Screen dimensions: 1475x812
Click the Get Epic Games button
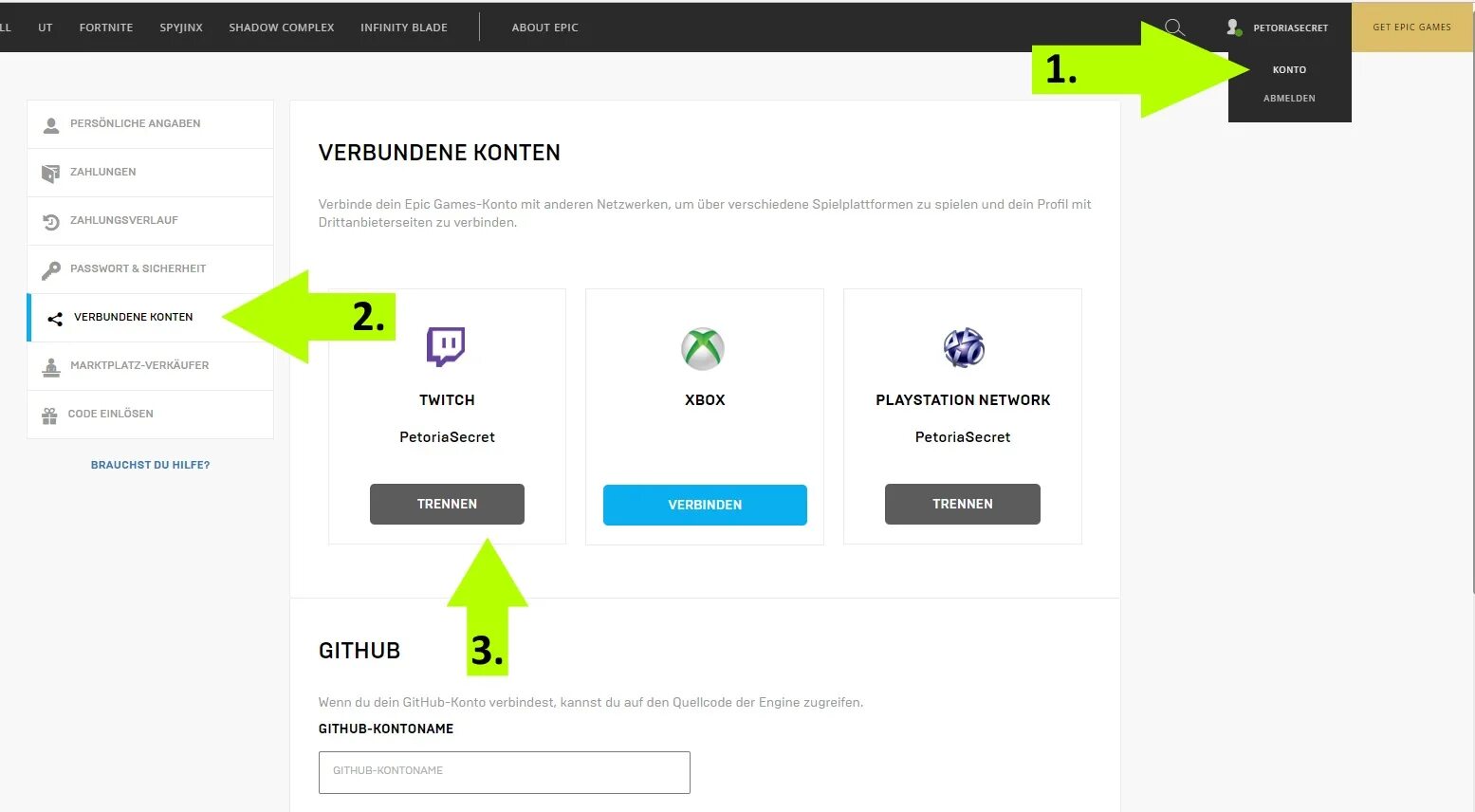coord(1411,28)
